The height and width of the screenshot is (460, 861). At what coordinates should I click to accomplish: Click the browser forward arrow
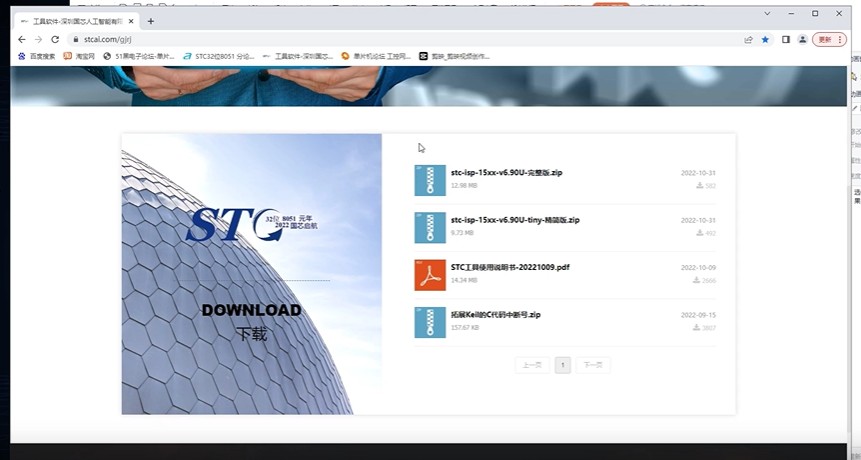click(38, 40)
